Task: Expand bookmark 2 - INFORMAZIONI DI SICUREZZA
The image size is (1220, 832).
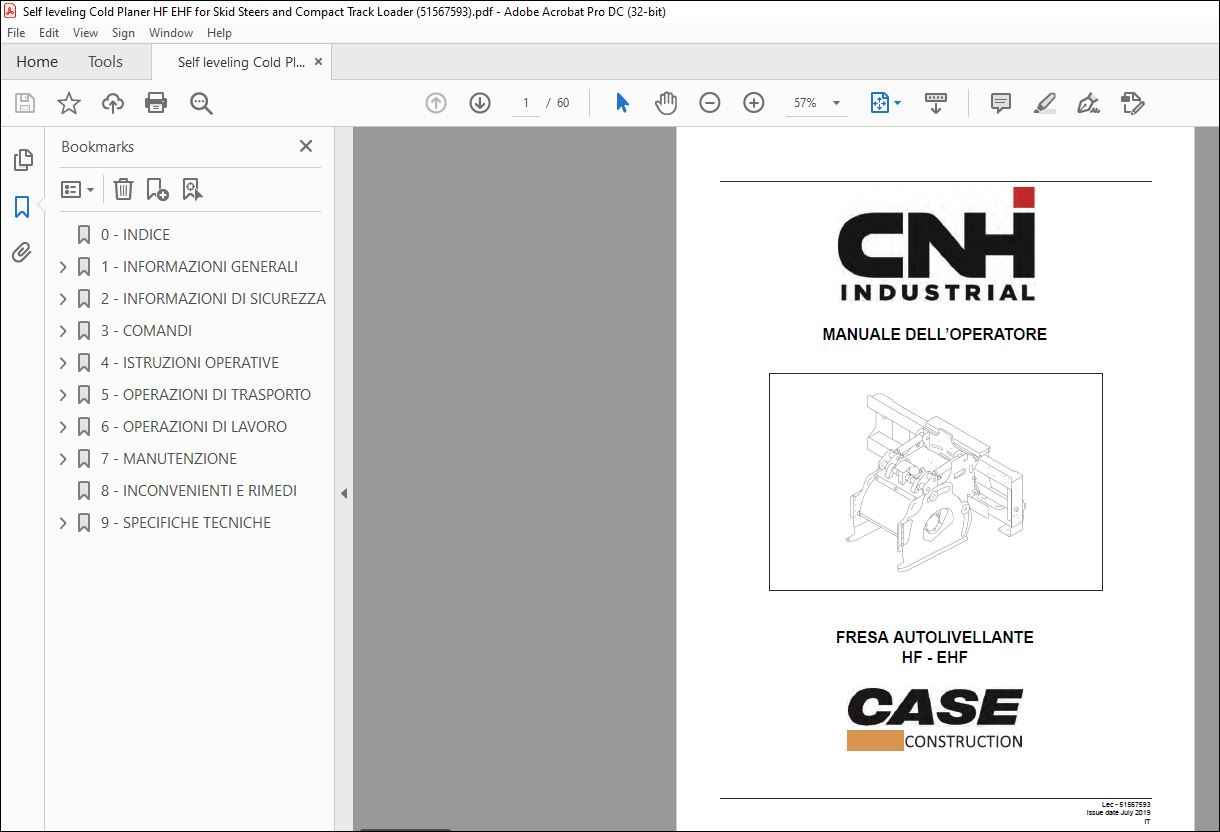Action: click(x=63, y=299)
